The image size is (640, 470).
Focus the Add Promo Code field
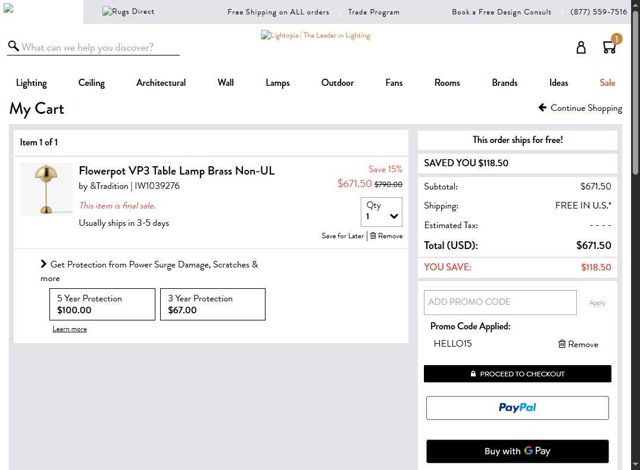500,302
